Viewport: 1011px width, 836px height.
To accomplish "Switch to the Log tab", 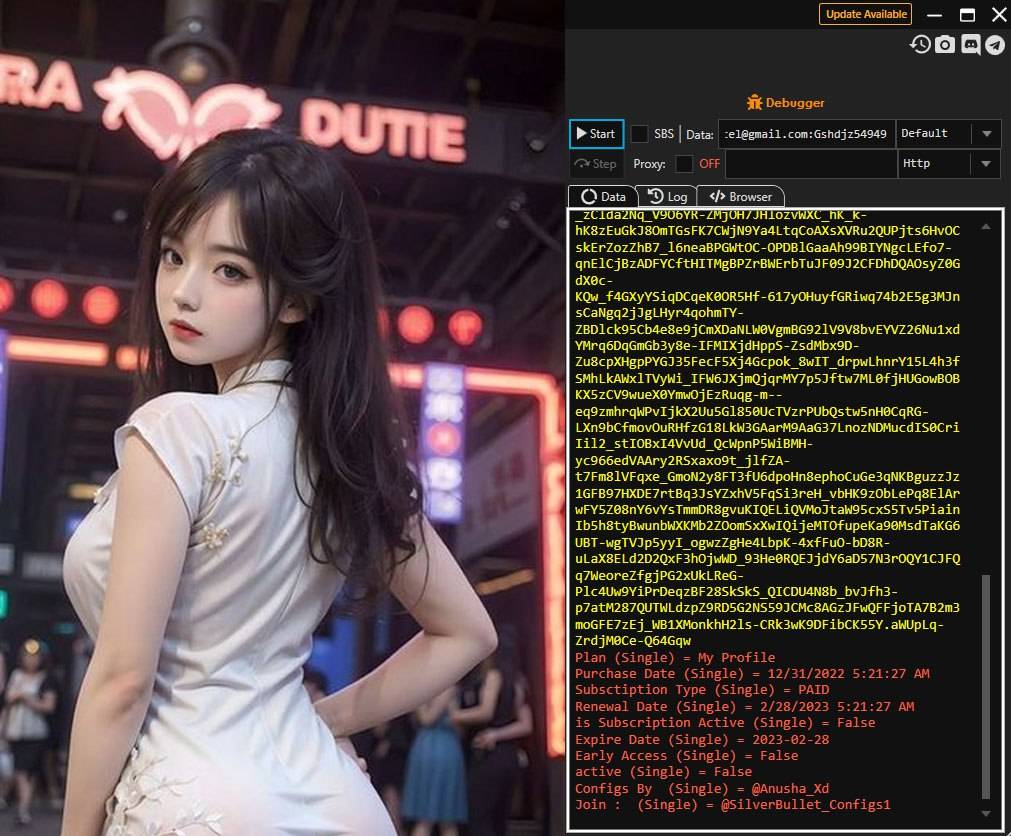I will coord(667,197).
